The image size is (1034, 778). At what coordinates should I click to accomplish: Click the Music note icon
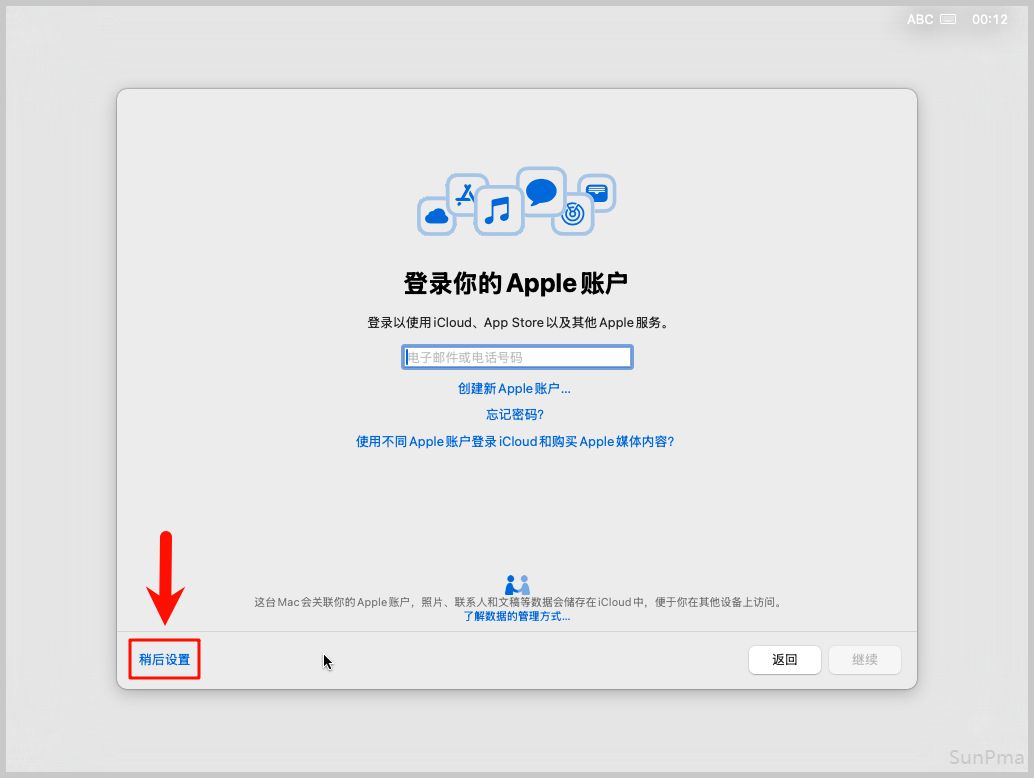498,210
